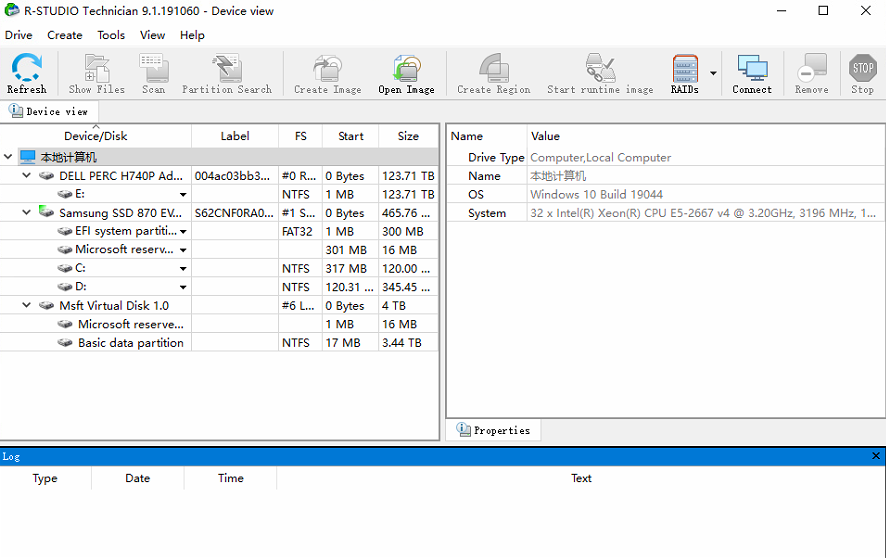Select the Samsung SSD 870 disk icon
This screenshot has width=886, height=558.
46,212
